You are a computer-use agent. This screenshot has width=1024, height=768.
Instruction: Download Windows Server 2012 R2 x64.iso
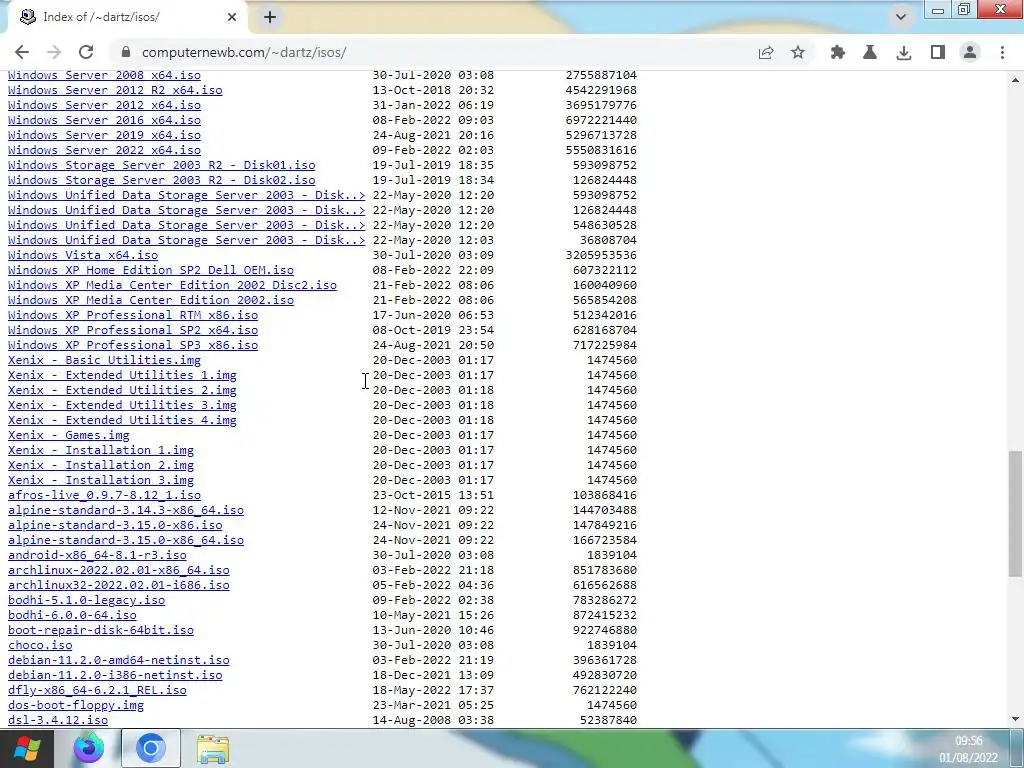(115, 90)
